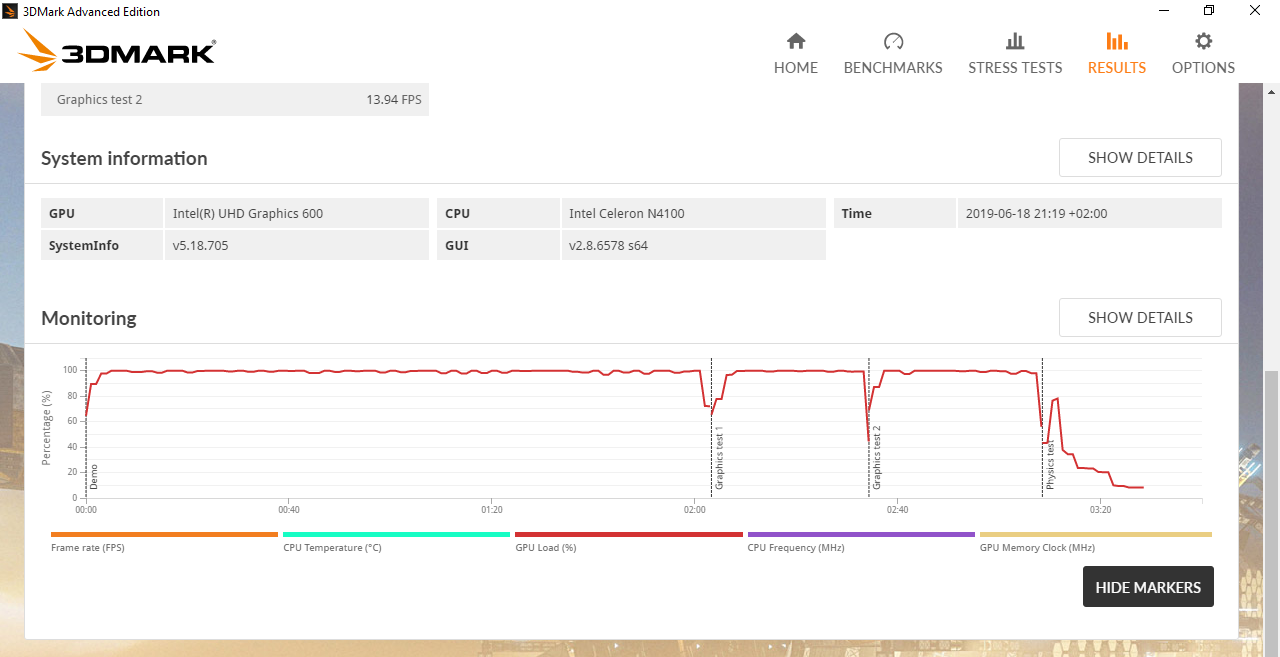
Task: Click the Benchmarks gauge icon
Action: click(x=893, y=41)
